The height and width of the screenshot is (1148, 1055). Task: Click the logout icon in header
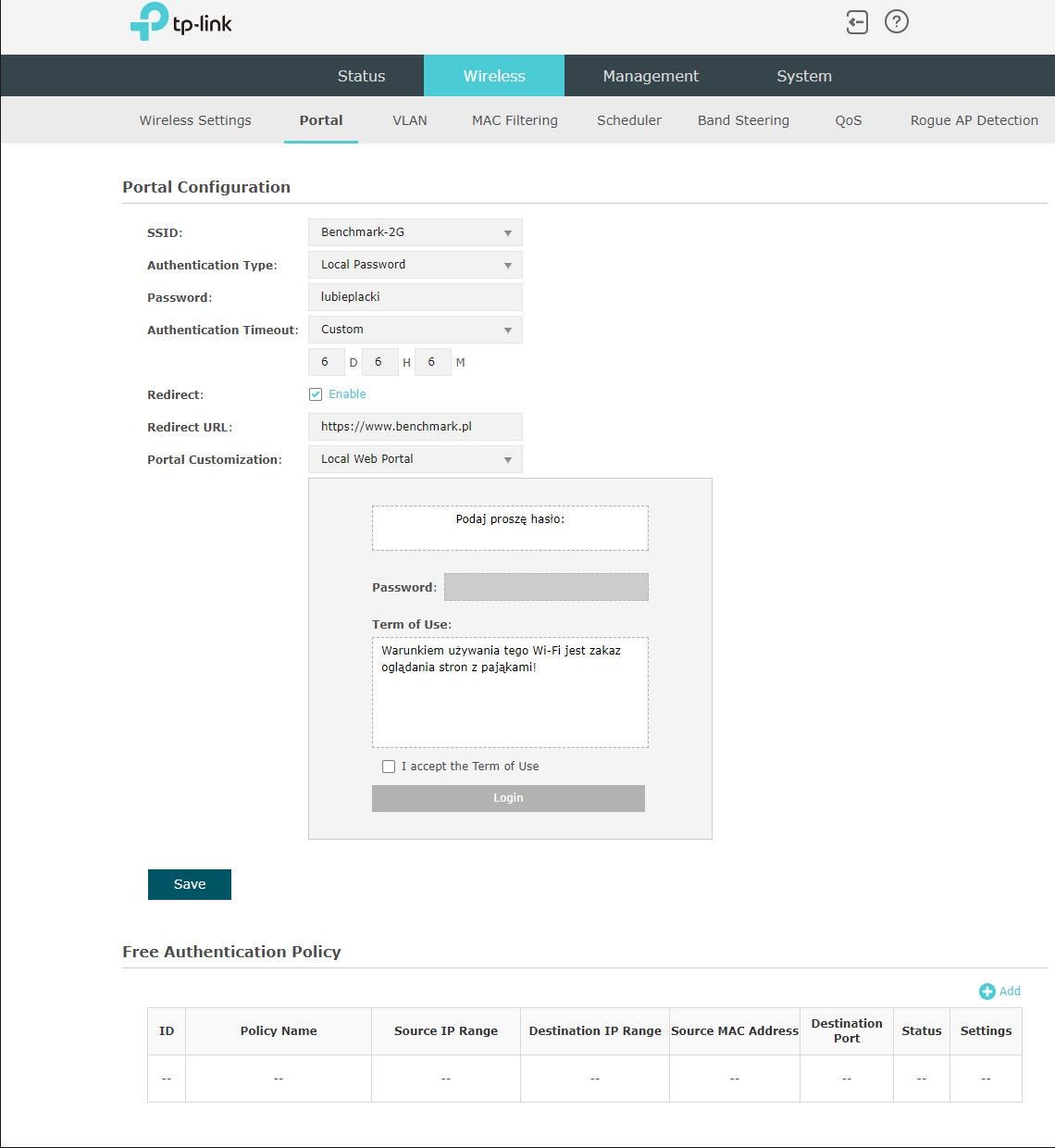click(x=857, y=22)
